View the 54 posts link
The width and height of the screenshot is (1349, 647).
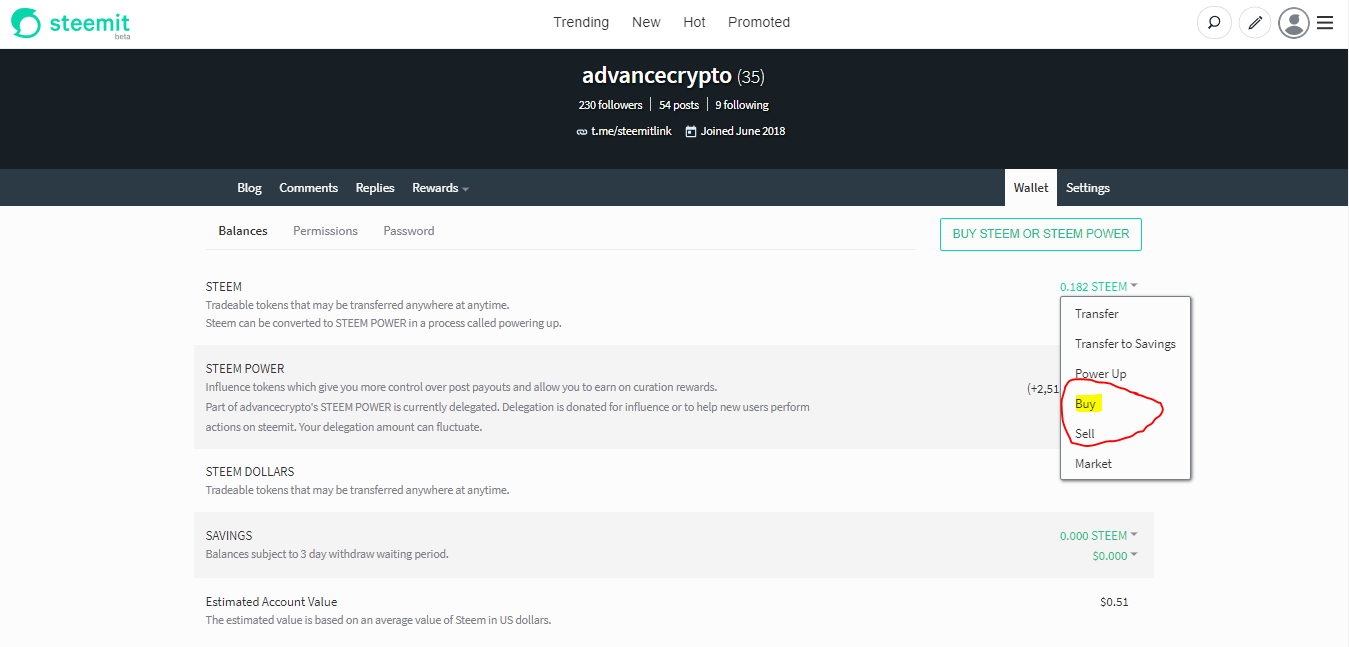(x=679, y=105)
